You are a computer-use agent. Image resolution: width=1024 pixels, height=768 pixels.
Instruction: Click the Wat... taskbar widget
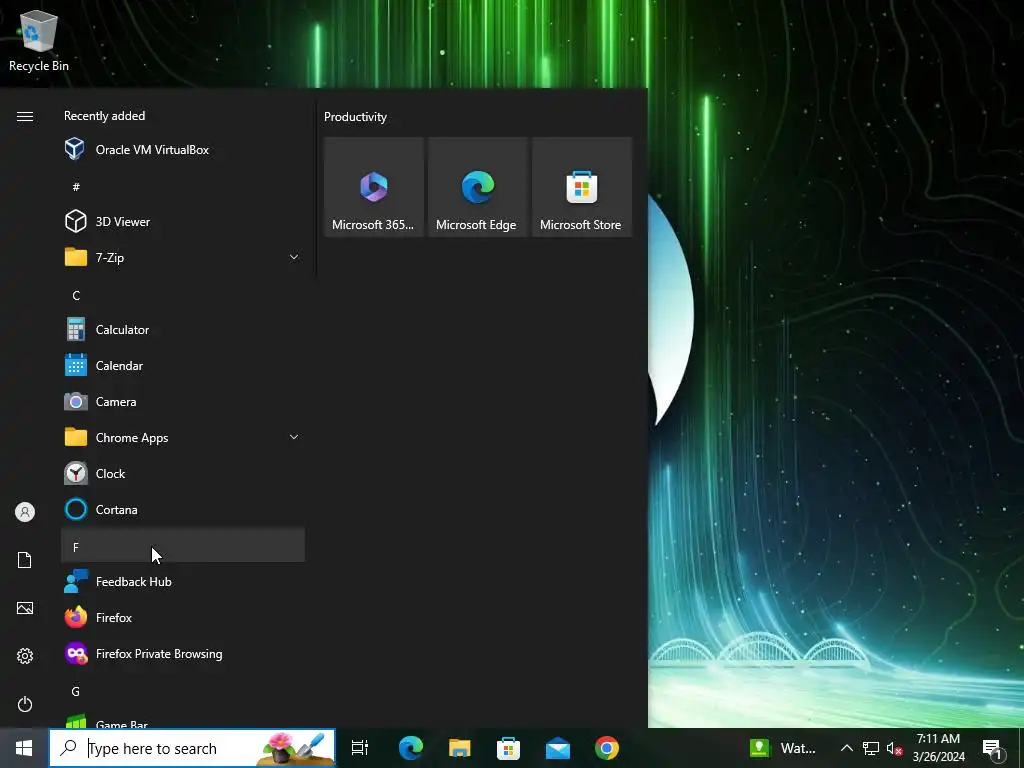tap(784, 748)
